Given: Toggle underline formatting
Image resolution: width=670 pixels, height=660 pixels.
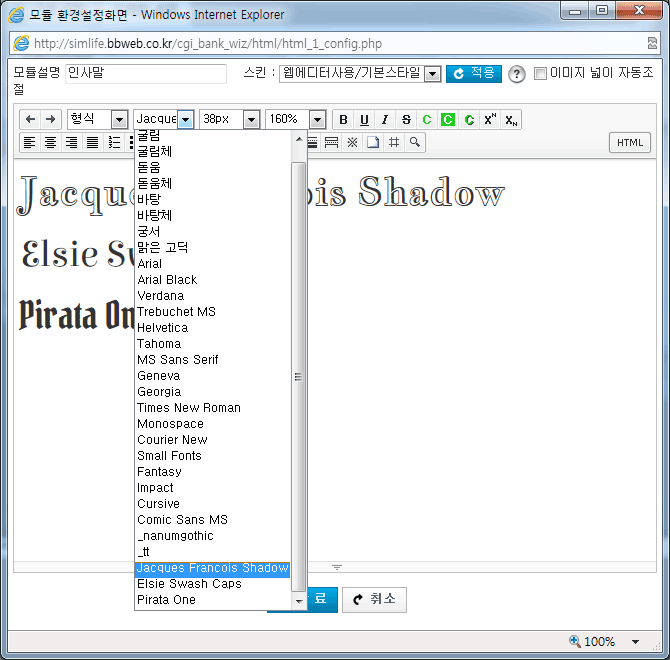Looking at the screenshot, I should (364, 120).
